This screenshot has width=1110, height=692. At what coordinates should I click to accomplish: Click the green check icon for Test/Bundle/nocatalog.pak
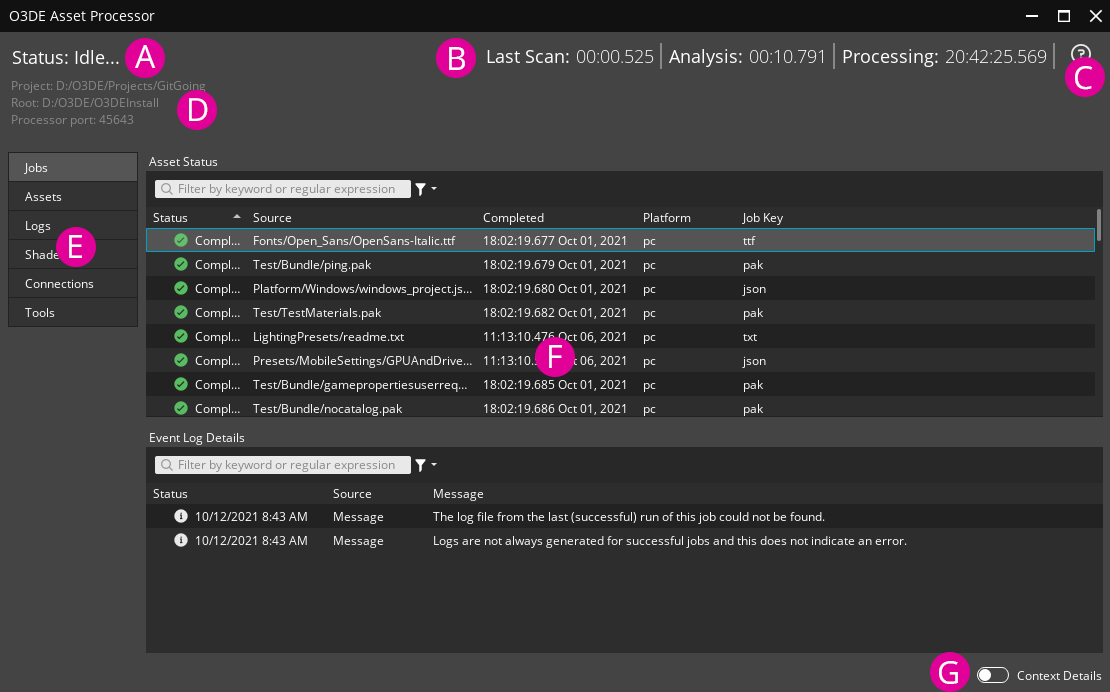[181, 408]
